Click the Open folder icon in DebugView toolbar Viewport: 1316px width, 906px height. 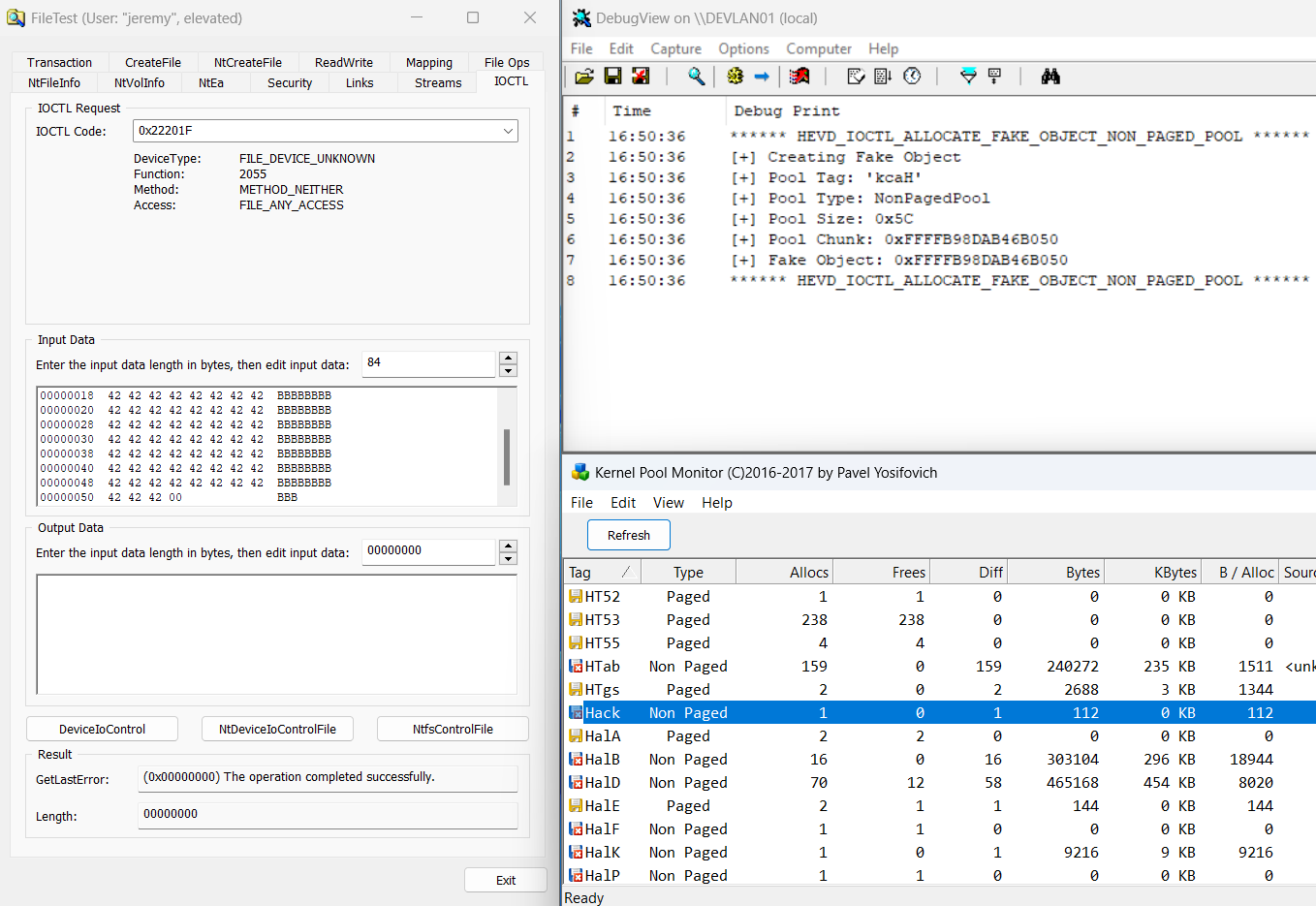(584, 76)
